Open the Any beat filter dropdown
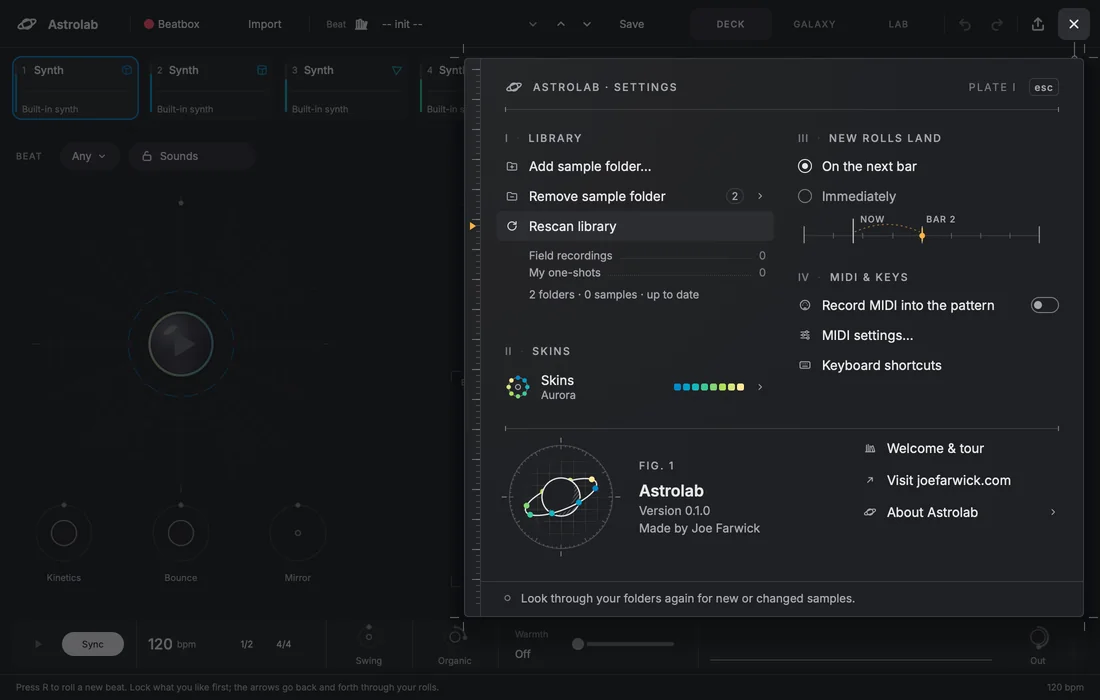Viewport: 1100px width, 700px height. click(88, 156)
